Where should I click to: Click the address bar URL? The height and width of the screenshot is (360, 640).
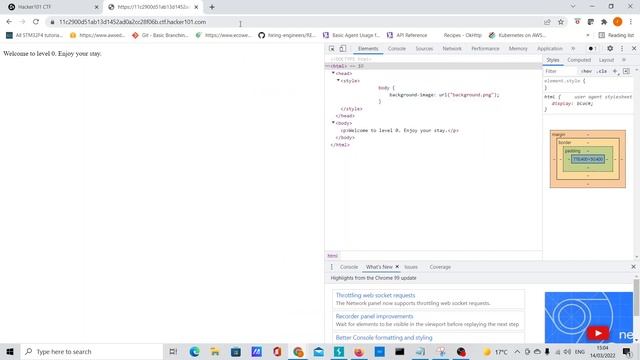point(132,22)
